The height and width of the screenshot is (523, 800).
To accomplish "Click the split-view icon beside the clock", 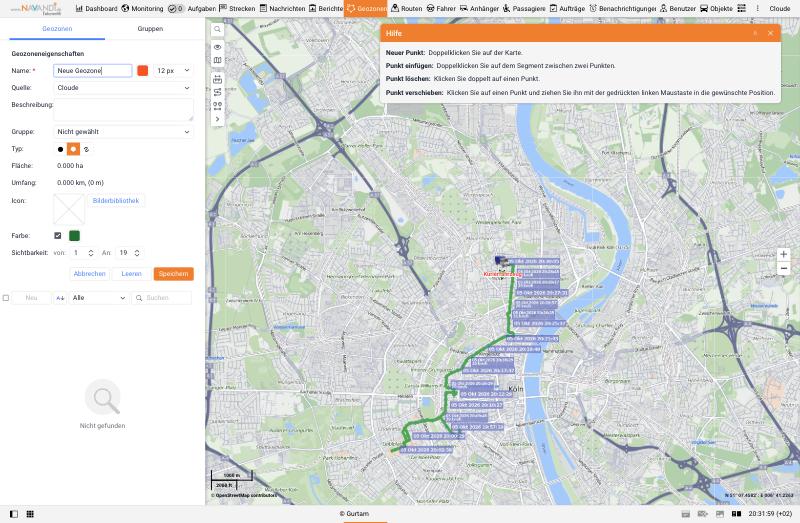I will coord(736,514).
